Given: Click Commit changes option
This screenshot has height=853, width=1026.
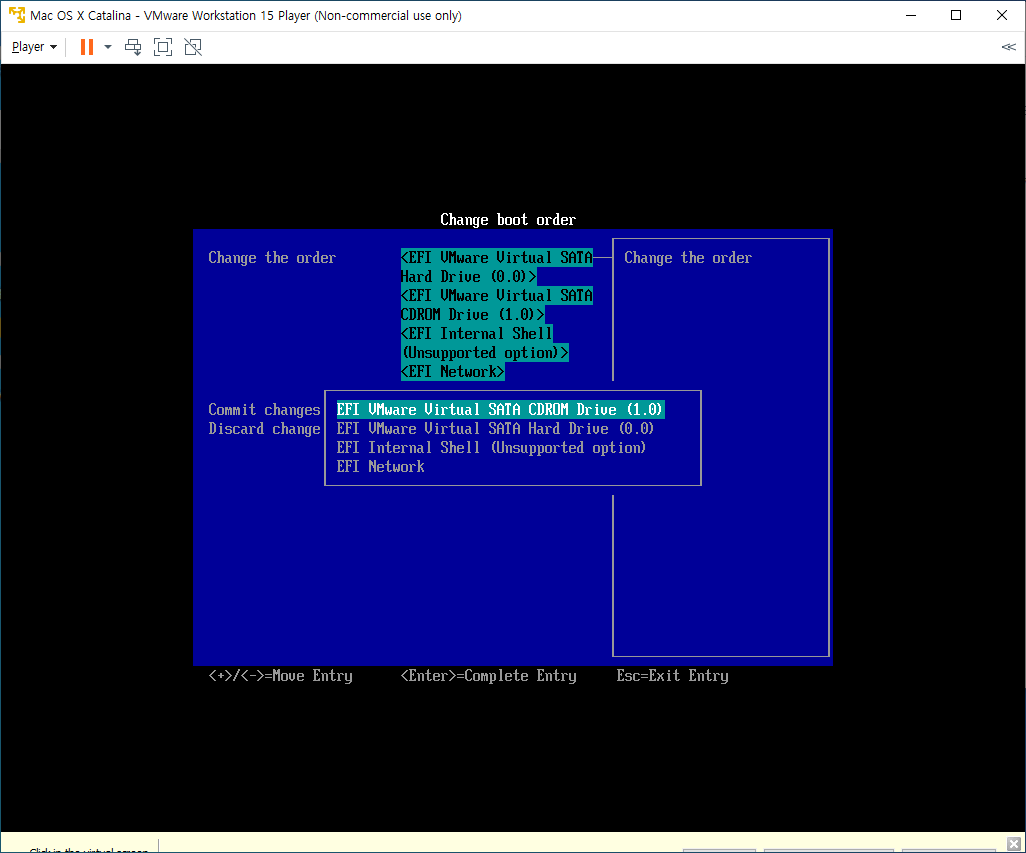Looking at the screenshot, I should [264, 409].
